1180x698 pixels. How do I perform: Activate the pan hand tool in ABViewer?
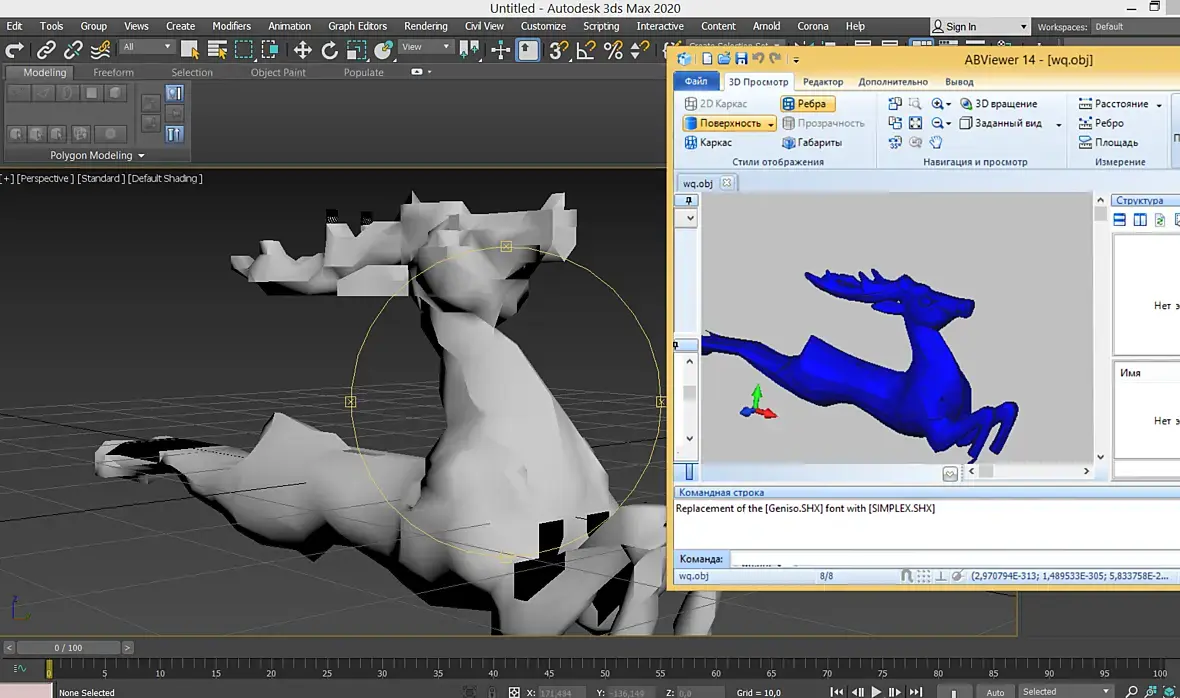click(936, 142)
